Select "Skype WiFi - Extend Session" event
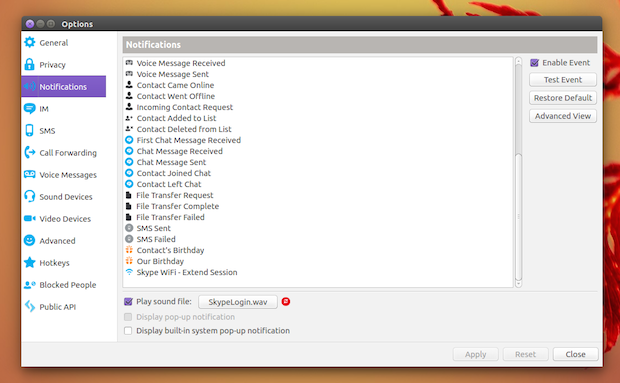Image resolution: width=620 pixels, height=383 pixels. pos(187,272)
